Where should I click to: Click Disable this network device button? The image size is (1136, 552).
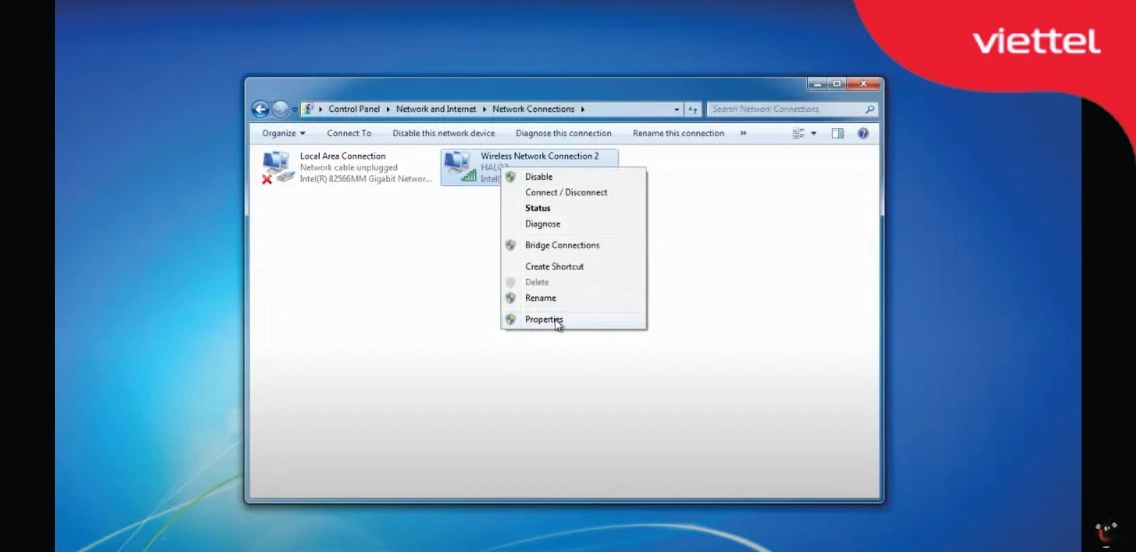pyautogui.click(x=443, y=133)
